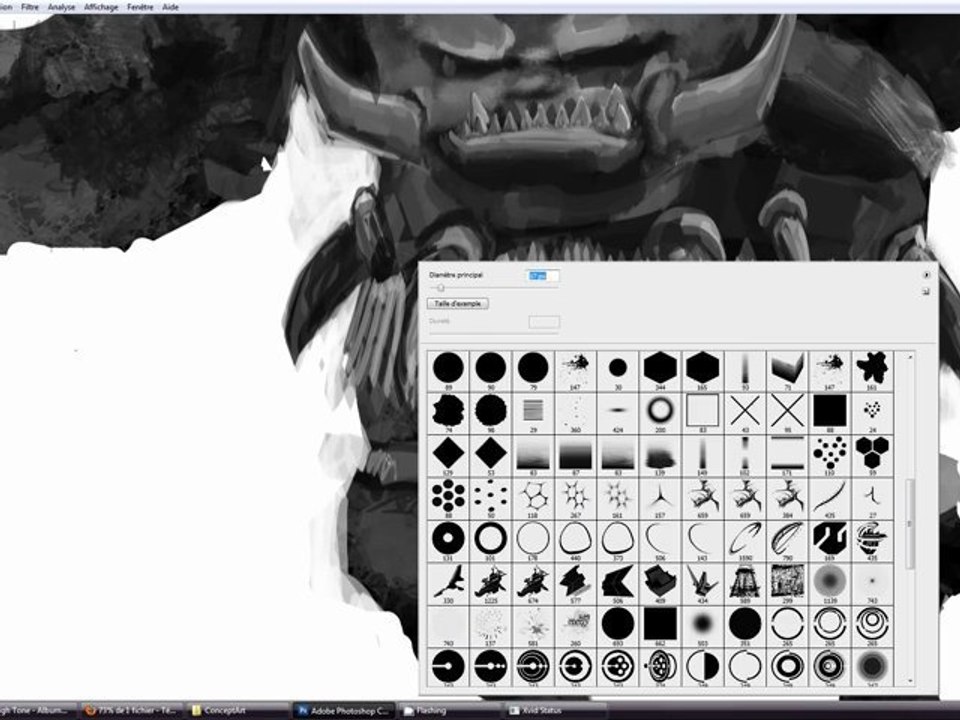Select the hexagon brush numbered 165
Screen dimensions: 960x720
702,371
